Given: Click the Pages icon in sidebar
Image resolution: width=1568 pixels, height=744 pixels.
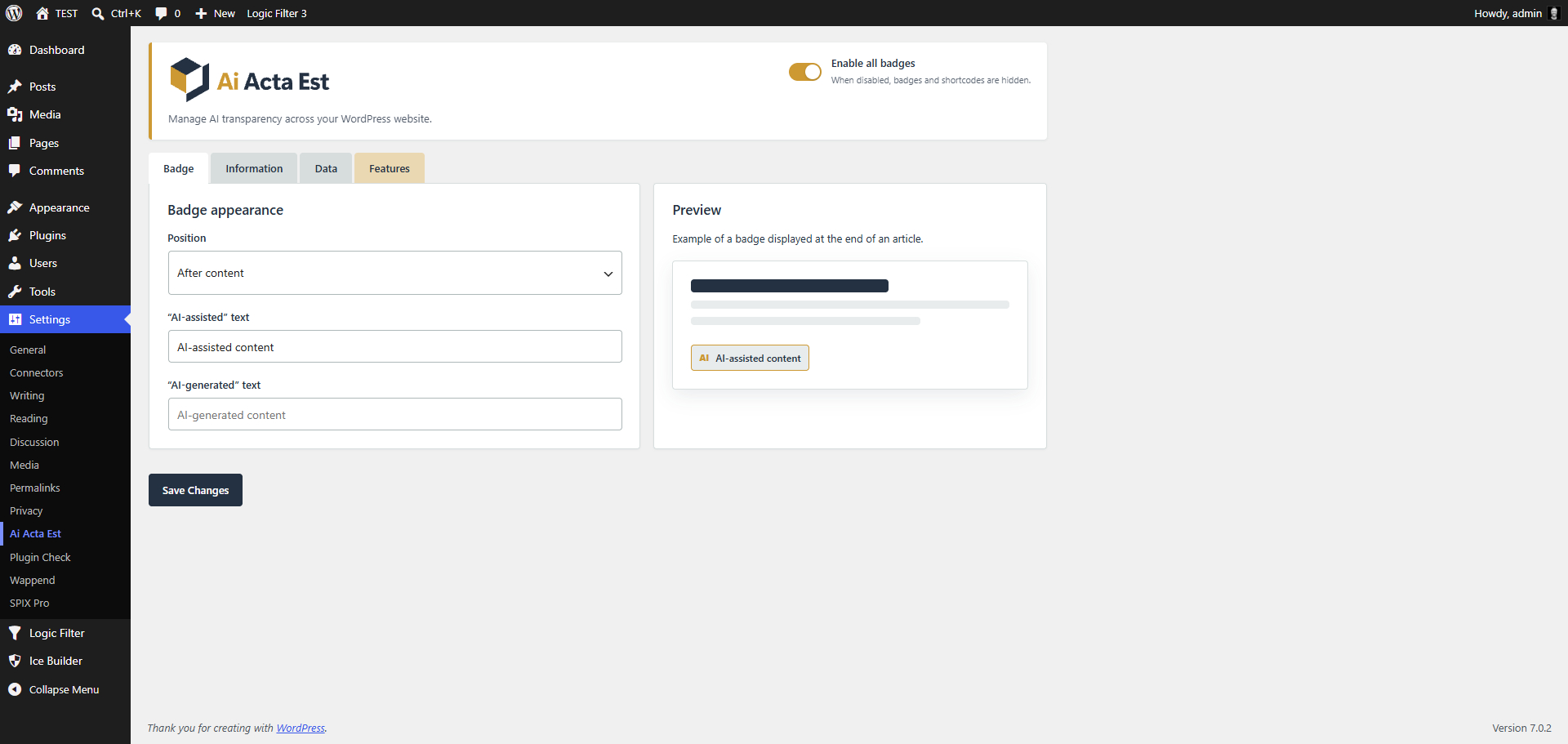Looking at the screenshot, I should pos(15,143).
